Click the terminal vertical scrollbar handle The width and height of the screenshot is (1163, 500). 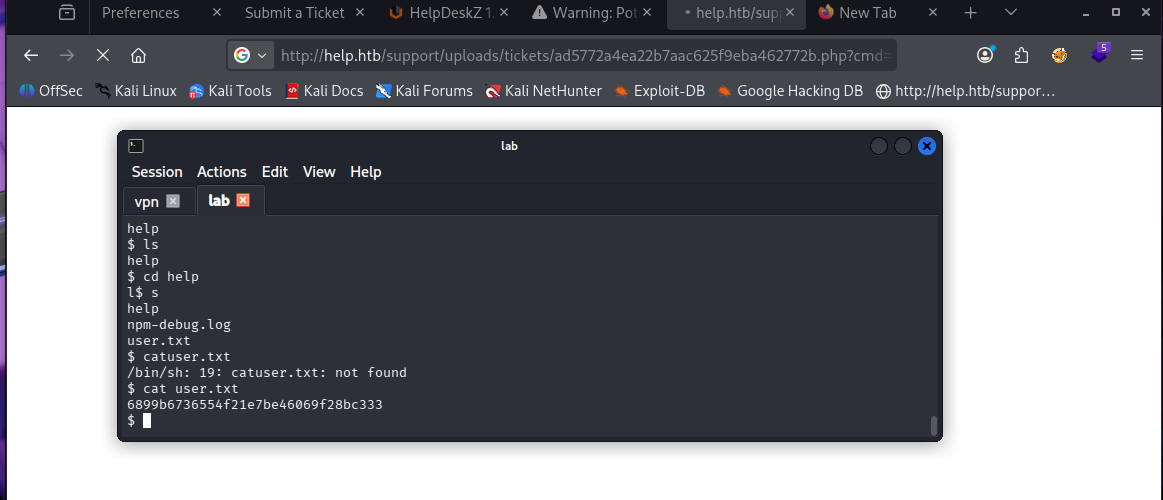pyautogui.click(x=934, y=426)
